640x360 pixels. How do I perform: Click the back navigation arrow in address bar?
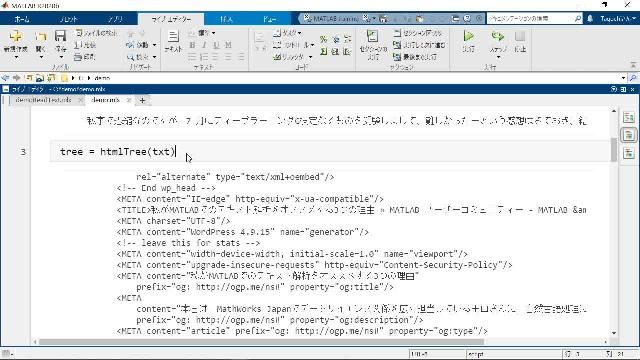pyautogui.click(x=5, y=78)
